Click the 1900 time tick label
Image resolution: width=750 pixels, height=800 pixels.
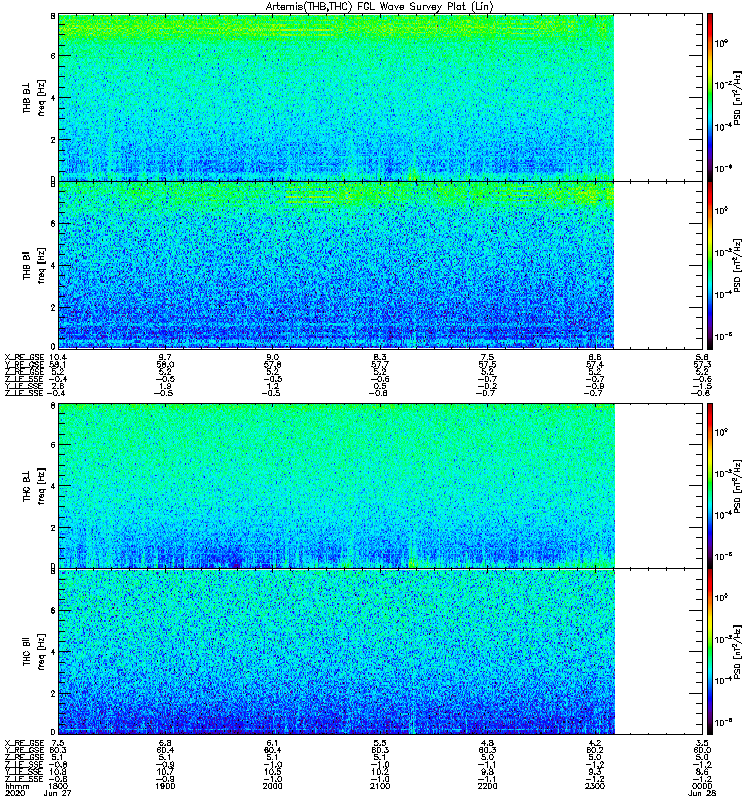(165, 786)
